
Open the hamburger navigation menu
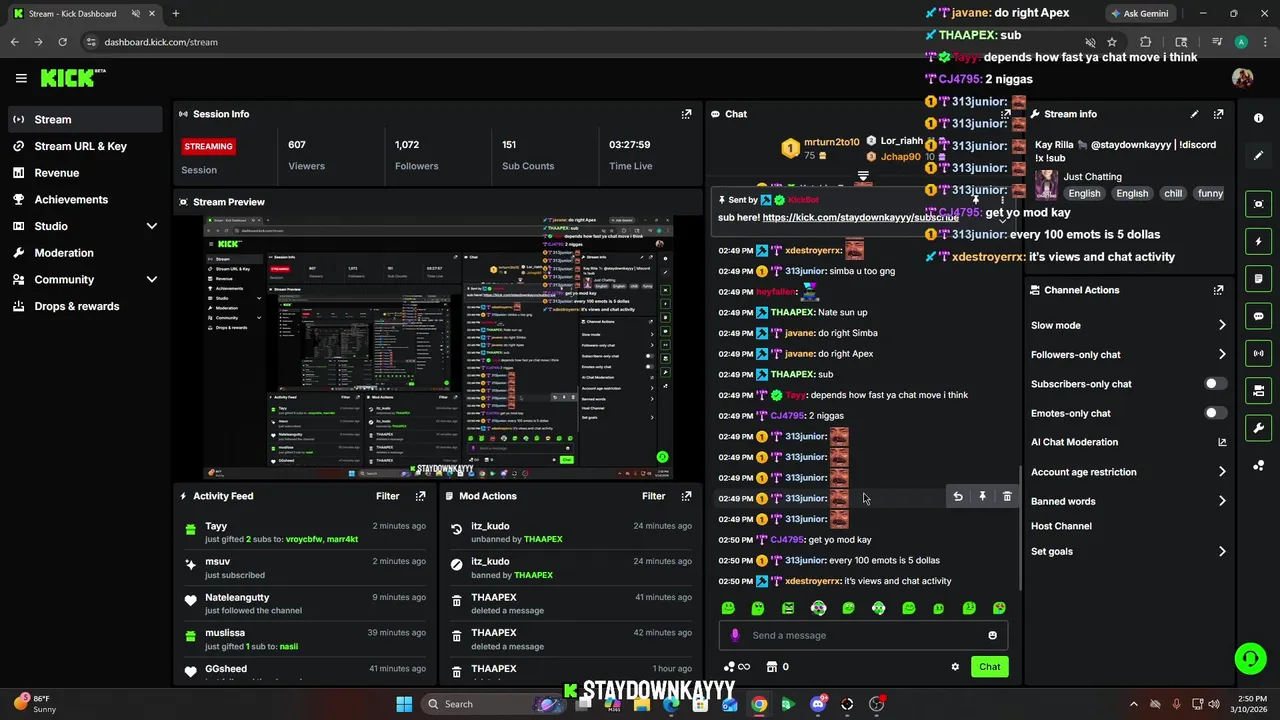click(21, 78)
